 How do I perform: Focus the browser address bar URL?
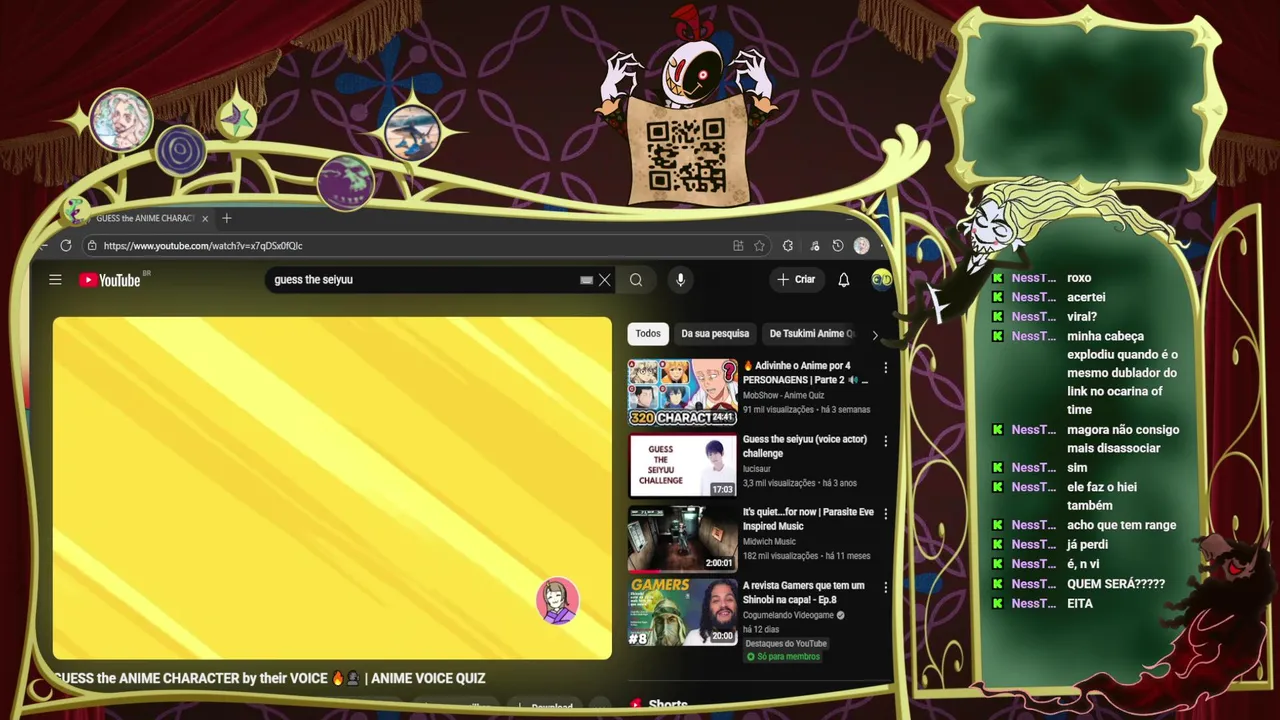[203, 245]
